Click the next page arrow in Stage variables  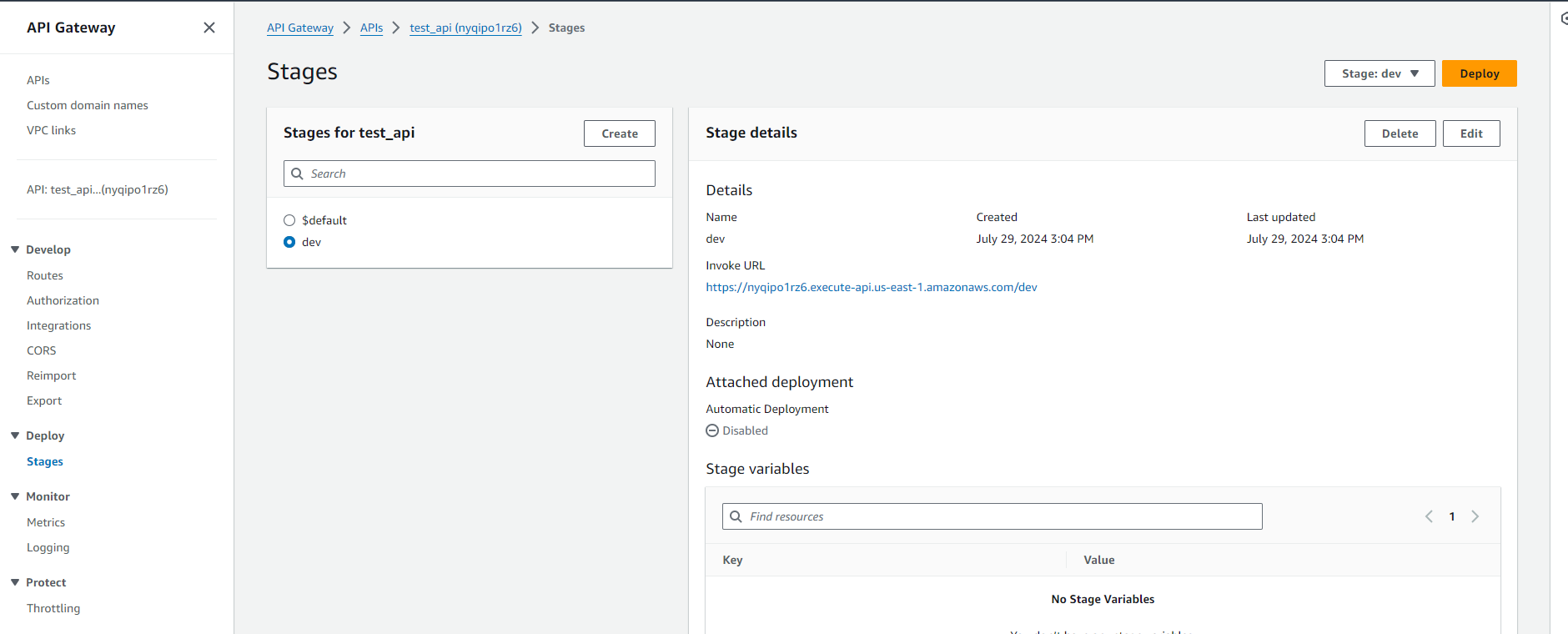[1475, 516]
